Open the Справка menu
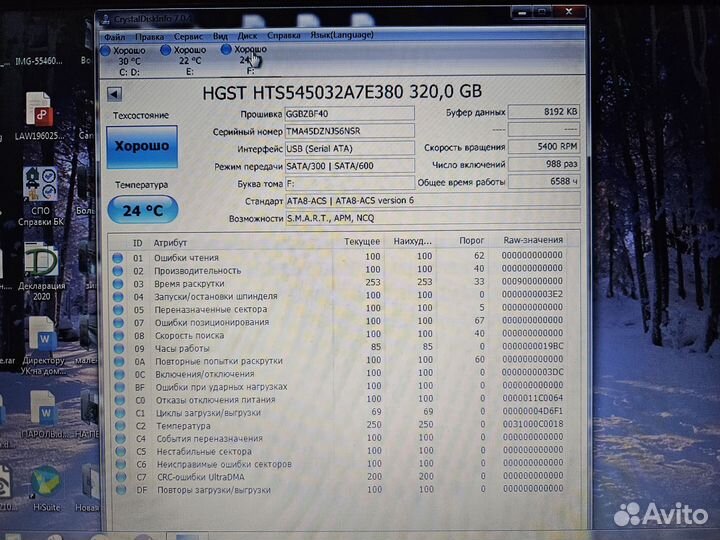Screen dimensions: 720x540 [284, 35]
